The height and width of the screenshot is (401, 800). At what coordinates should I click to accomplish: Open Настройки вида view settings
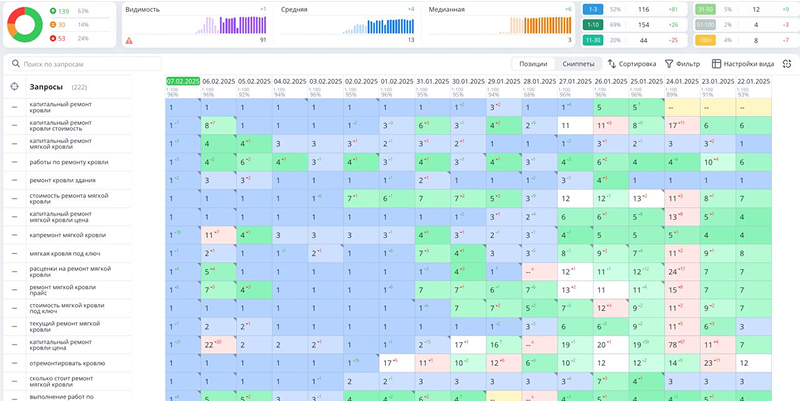point(743,64)
